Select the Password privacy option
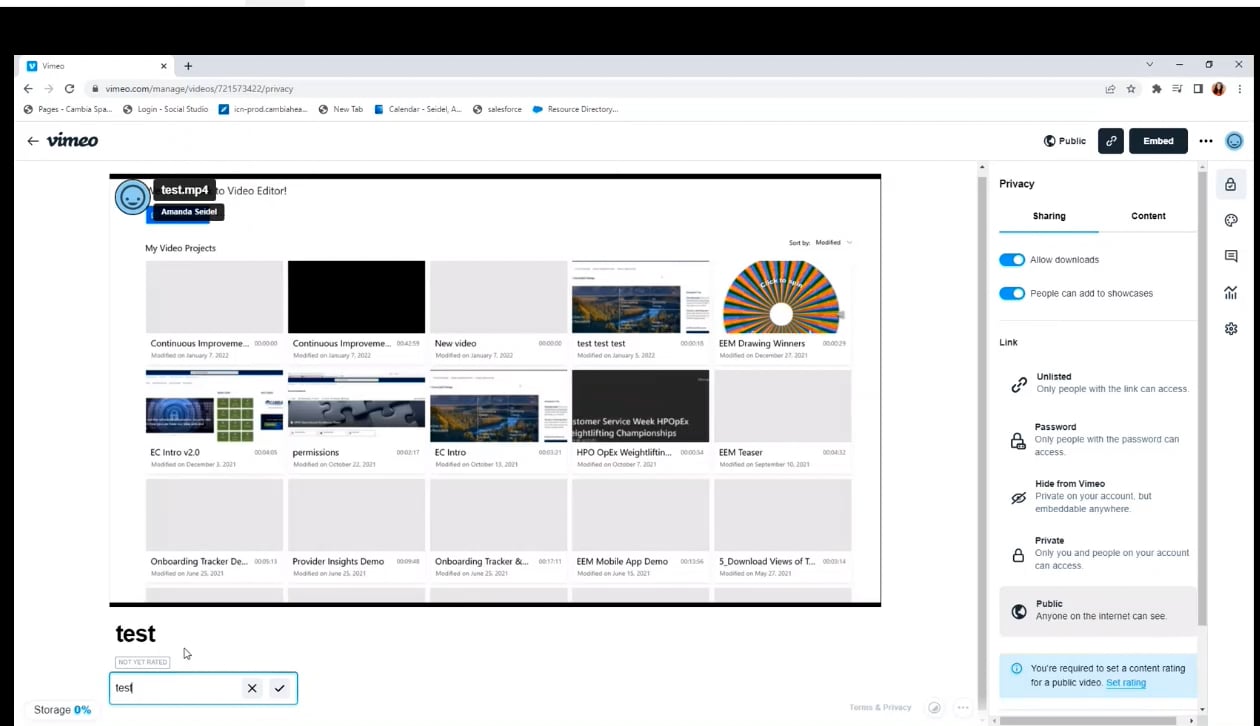Image resolution: width=1260 pixels, height=726 pixels. 1098,439
